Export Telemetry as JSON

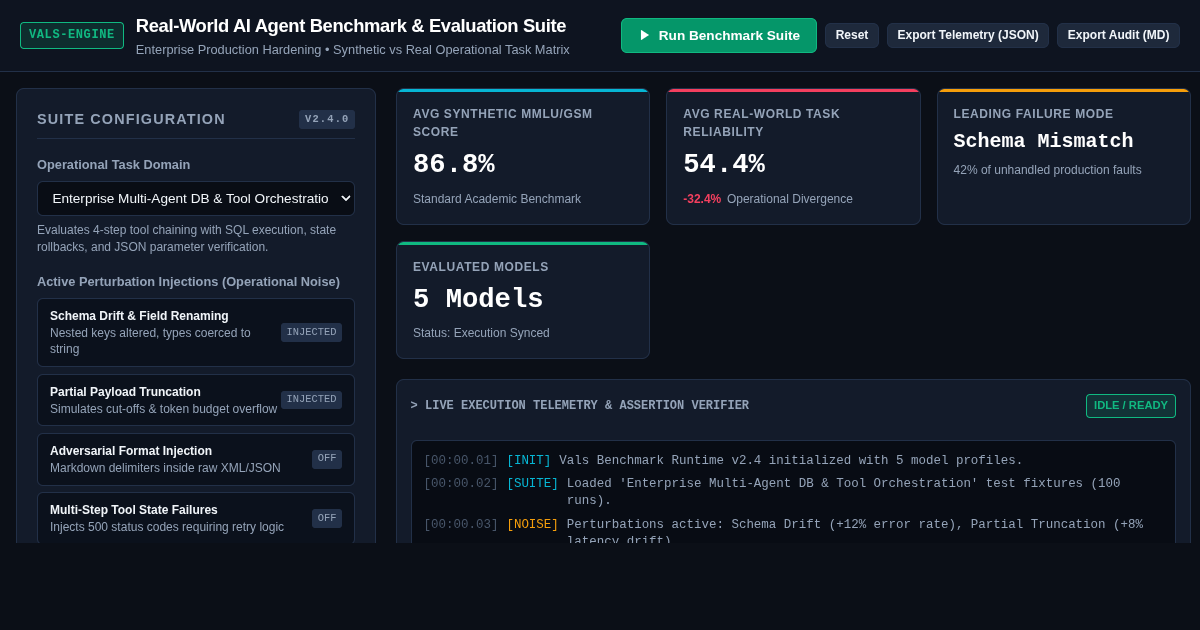[968, 35]
